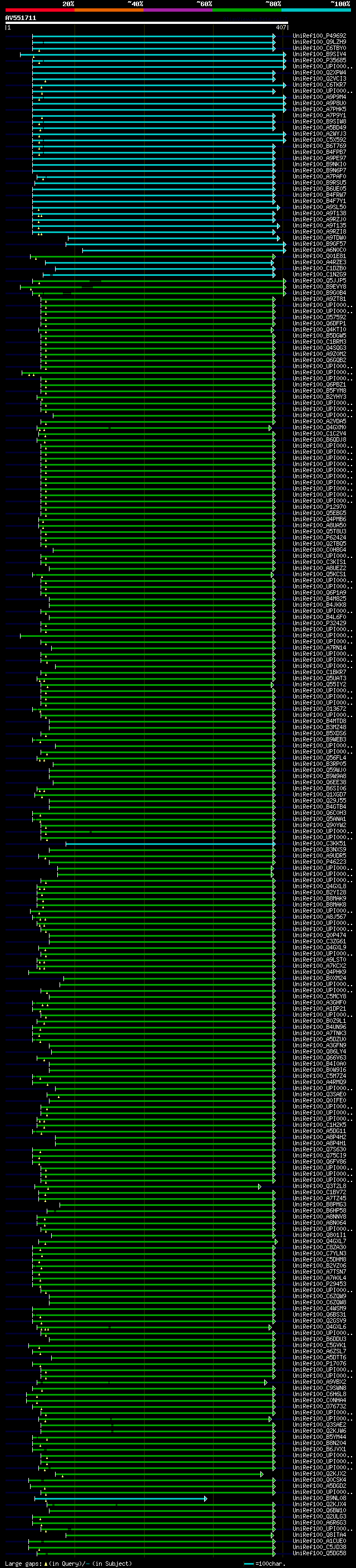Screen dimensions: 356x1568
Task: Open UniRef100_Q6BM10 entry
Action: [319, 1510]
